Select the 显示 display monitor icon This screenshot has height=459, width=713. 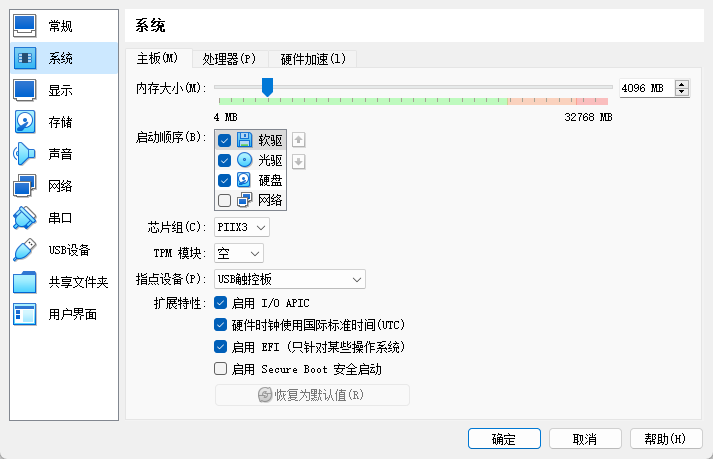coord(25,90)
